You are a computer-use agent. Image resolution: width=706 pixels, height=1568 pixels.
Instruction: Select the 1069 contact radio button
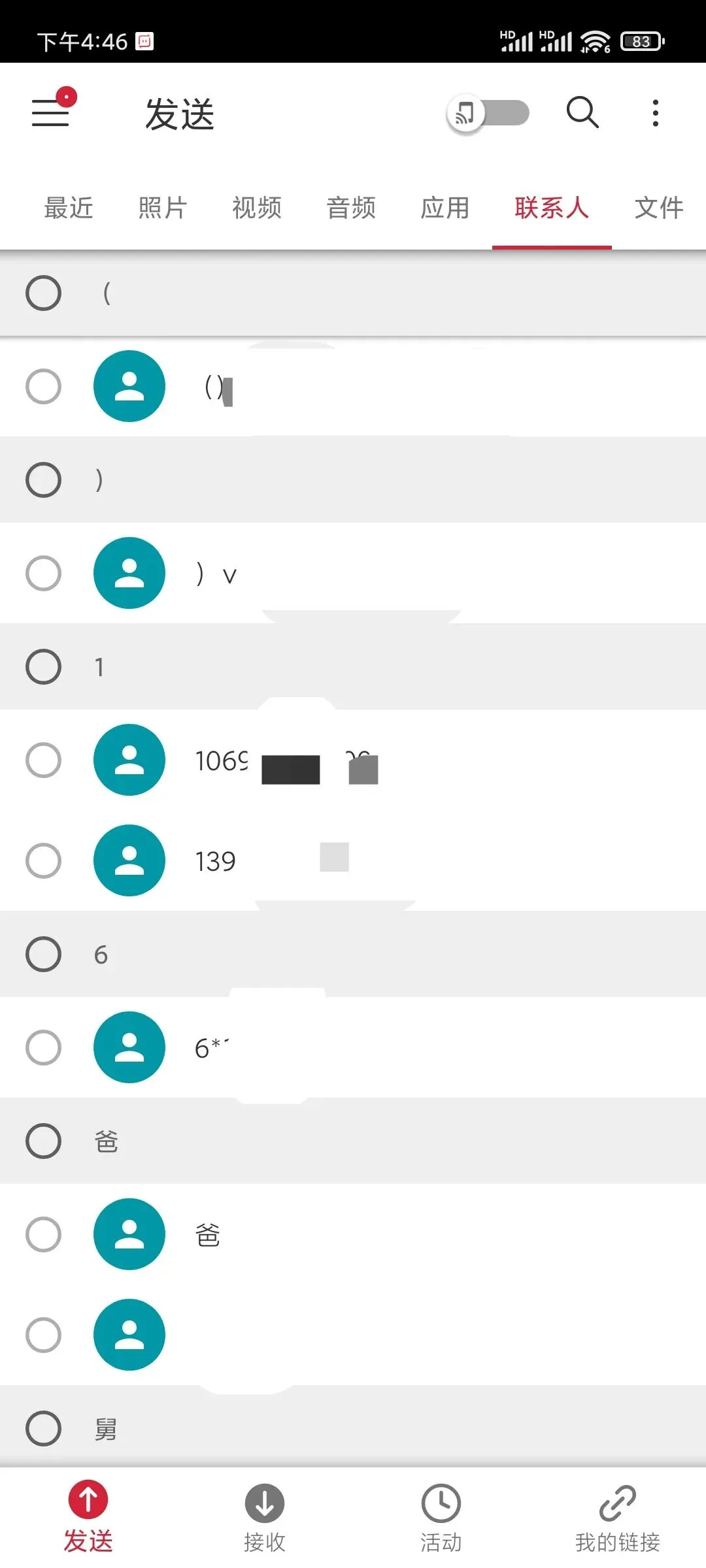click(43, 760)
